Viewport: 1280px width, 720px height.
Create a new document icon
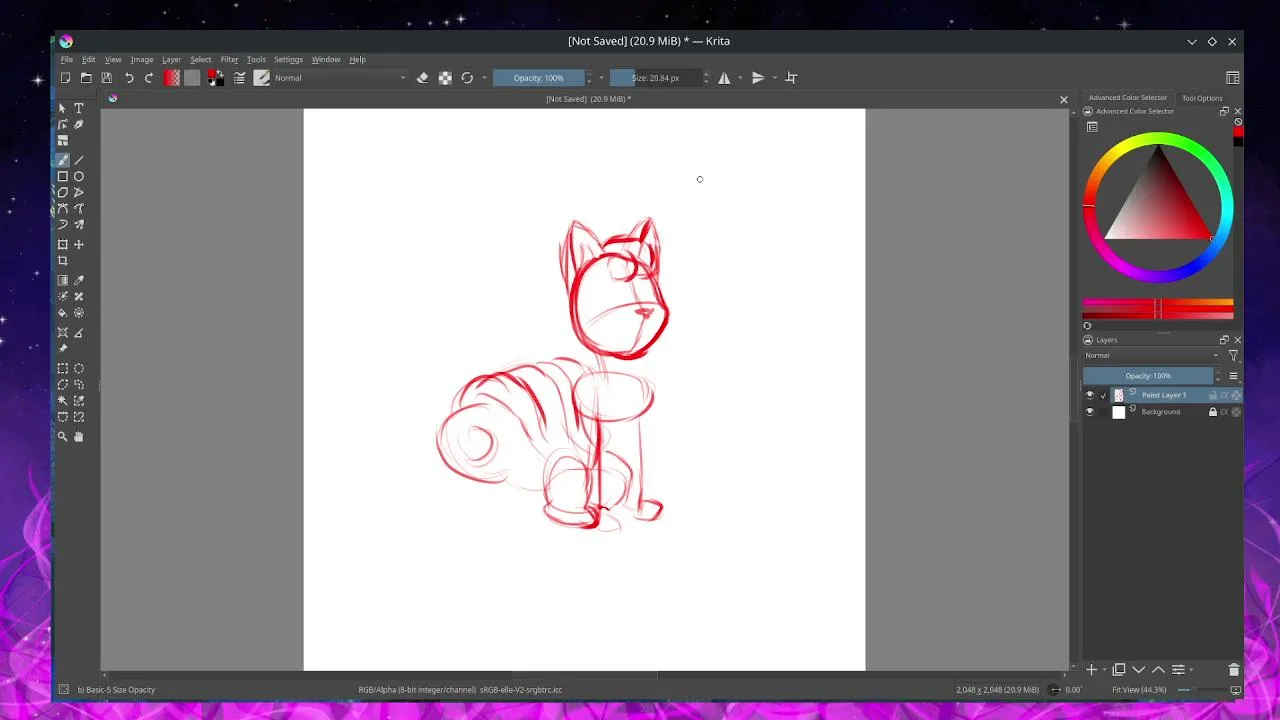pos(66,78)
